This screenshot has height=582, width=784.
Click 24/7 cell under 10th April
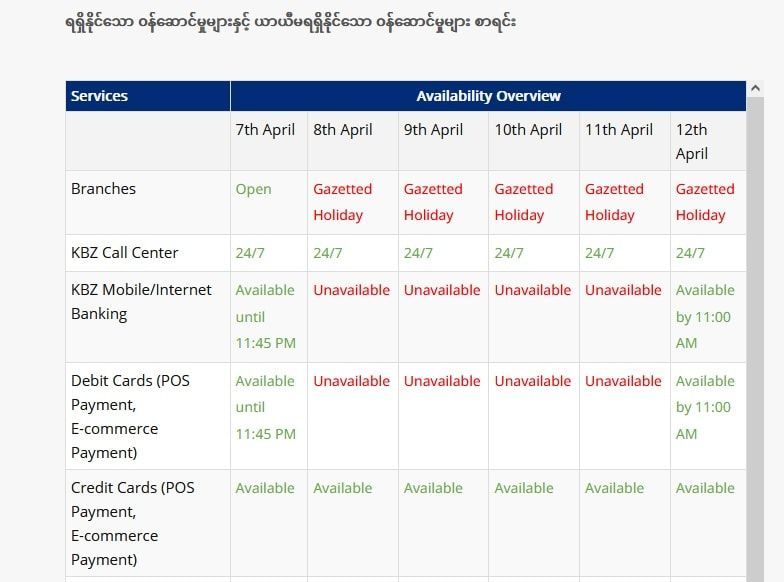(509, 253)
